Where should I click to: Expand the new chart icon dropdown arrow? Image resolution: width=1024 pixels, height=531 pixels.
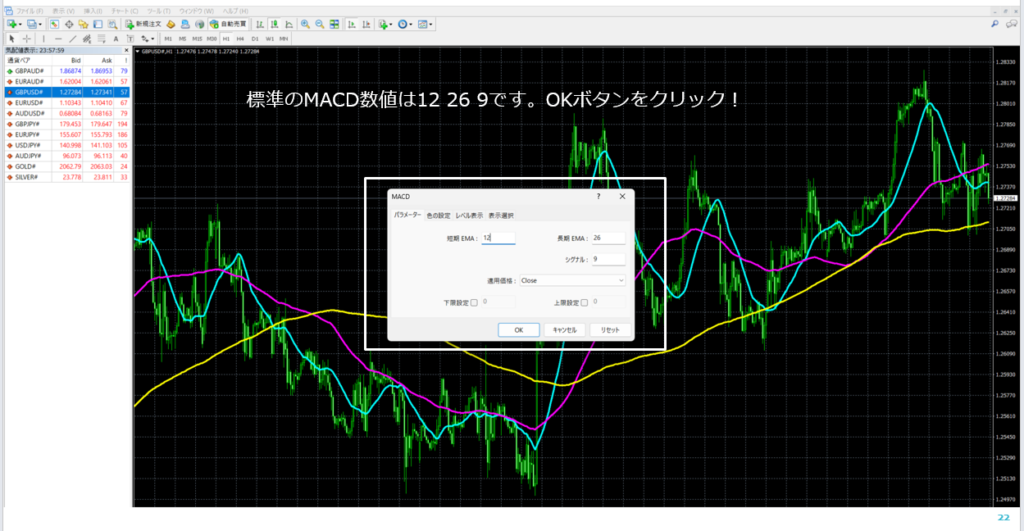(21, 23)
